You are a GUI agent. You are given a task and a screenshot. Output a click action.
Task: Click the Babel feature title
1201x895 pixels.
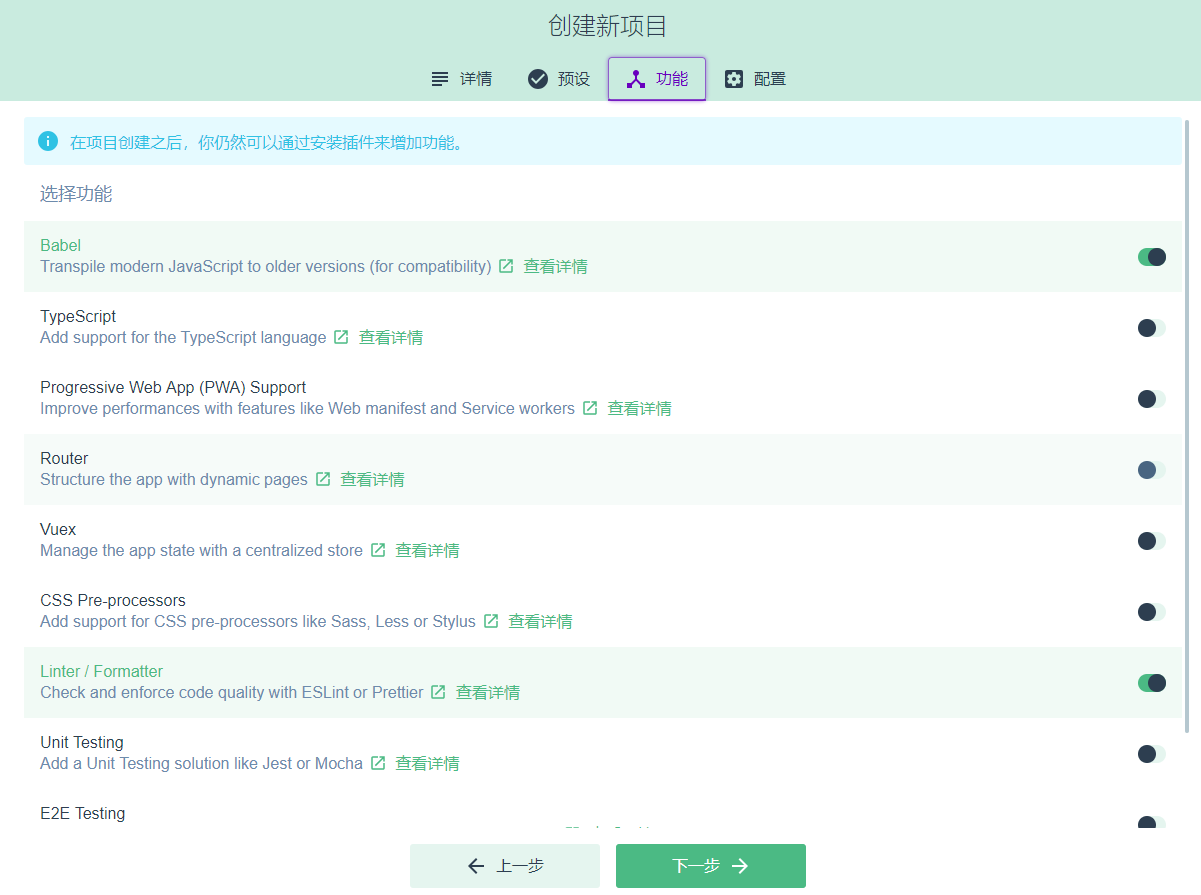pos(60,245)
